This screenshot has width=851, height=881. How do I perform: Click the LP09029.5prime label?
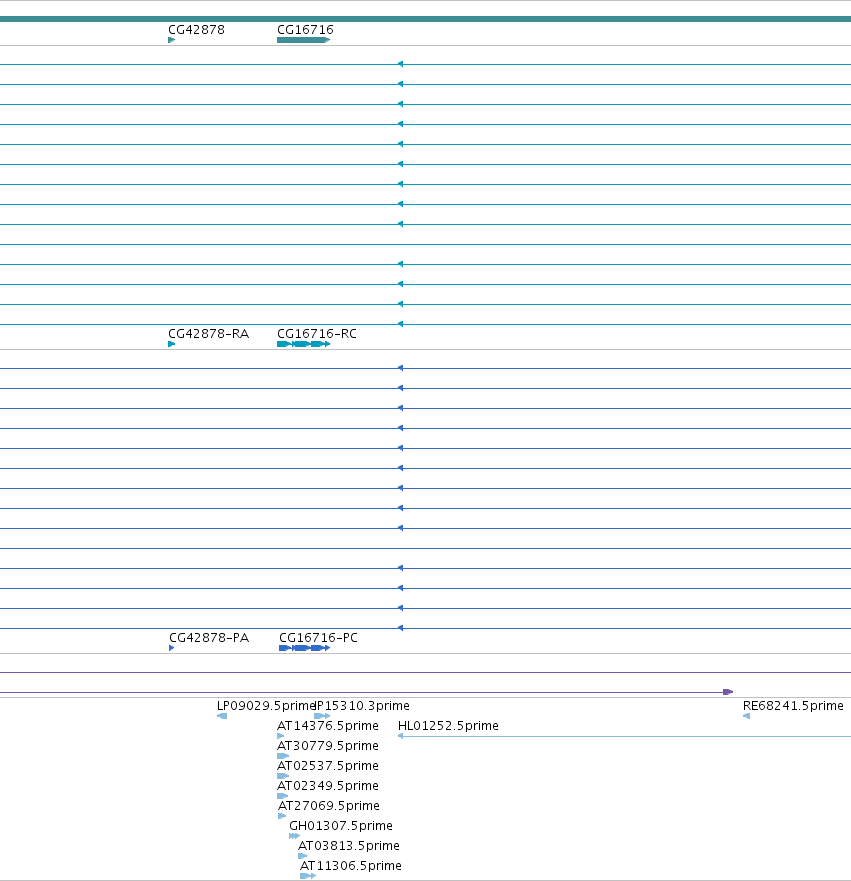click(266, 706)
